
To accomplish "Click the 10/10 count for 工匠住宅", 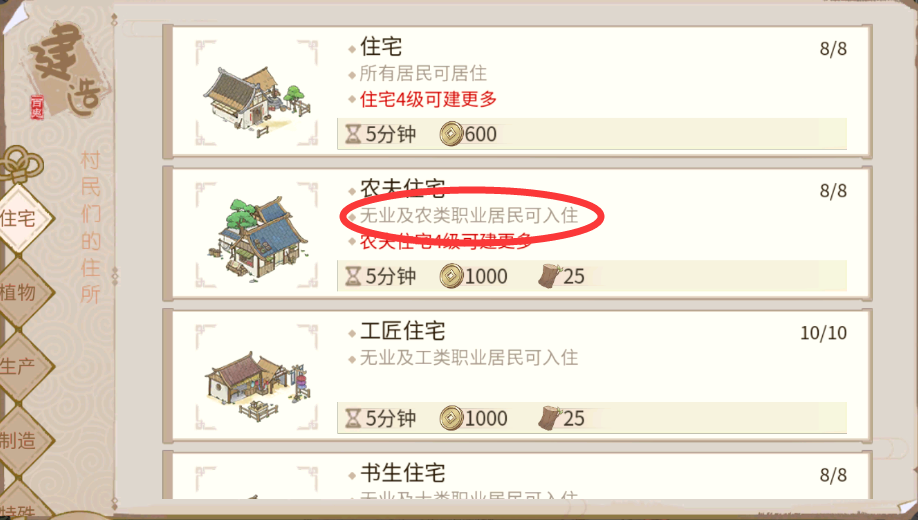I will point(823,333).
